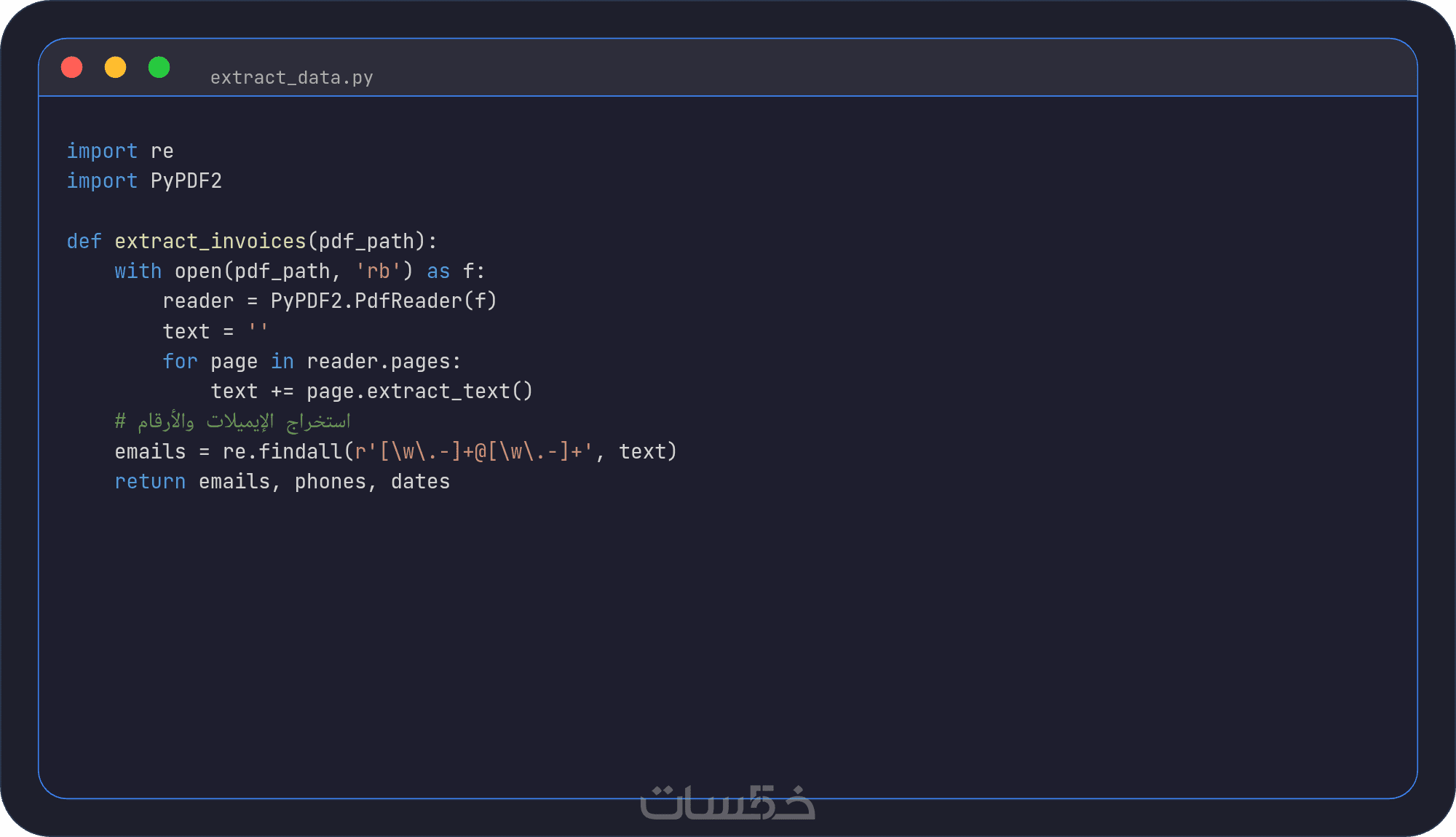Viewport: 1456px width, 837px height.
Task: Click the extract_data.py file title
Action: tap(291, 78)
